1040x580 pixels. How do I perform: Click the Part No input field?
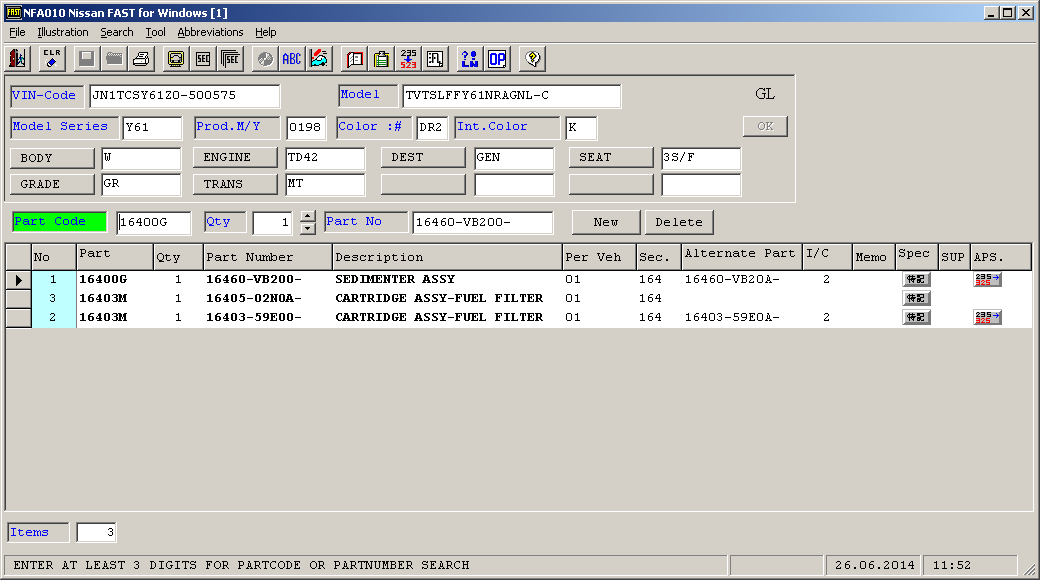click(x=482, y=222)
